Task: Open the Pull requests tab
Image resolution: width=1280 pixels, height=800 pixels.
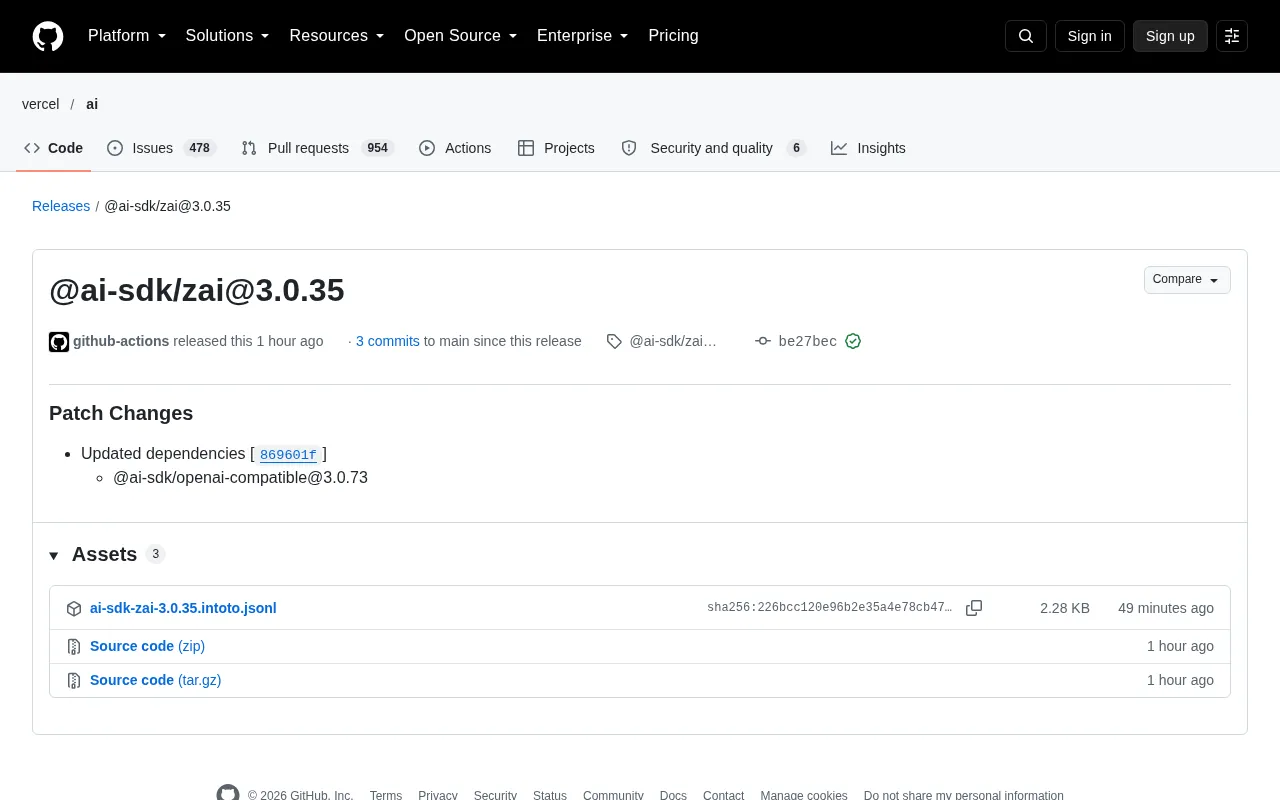Action: point(317,148)
